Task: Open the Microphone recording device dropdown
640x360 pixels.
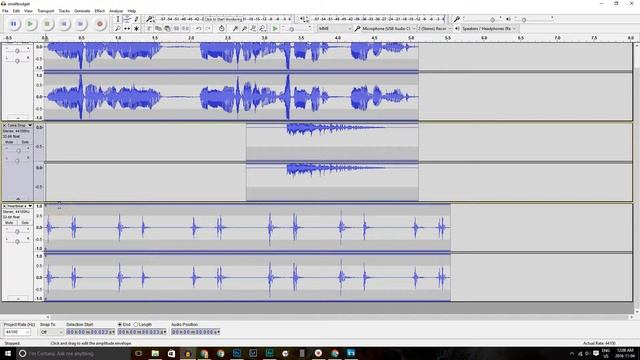Action: click(388, 29)
